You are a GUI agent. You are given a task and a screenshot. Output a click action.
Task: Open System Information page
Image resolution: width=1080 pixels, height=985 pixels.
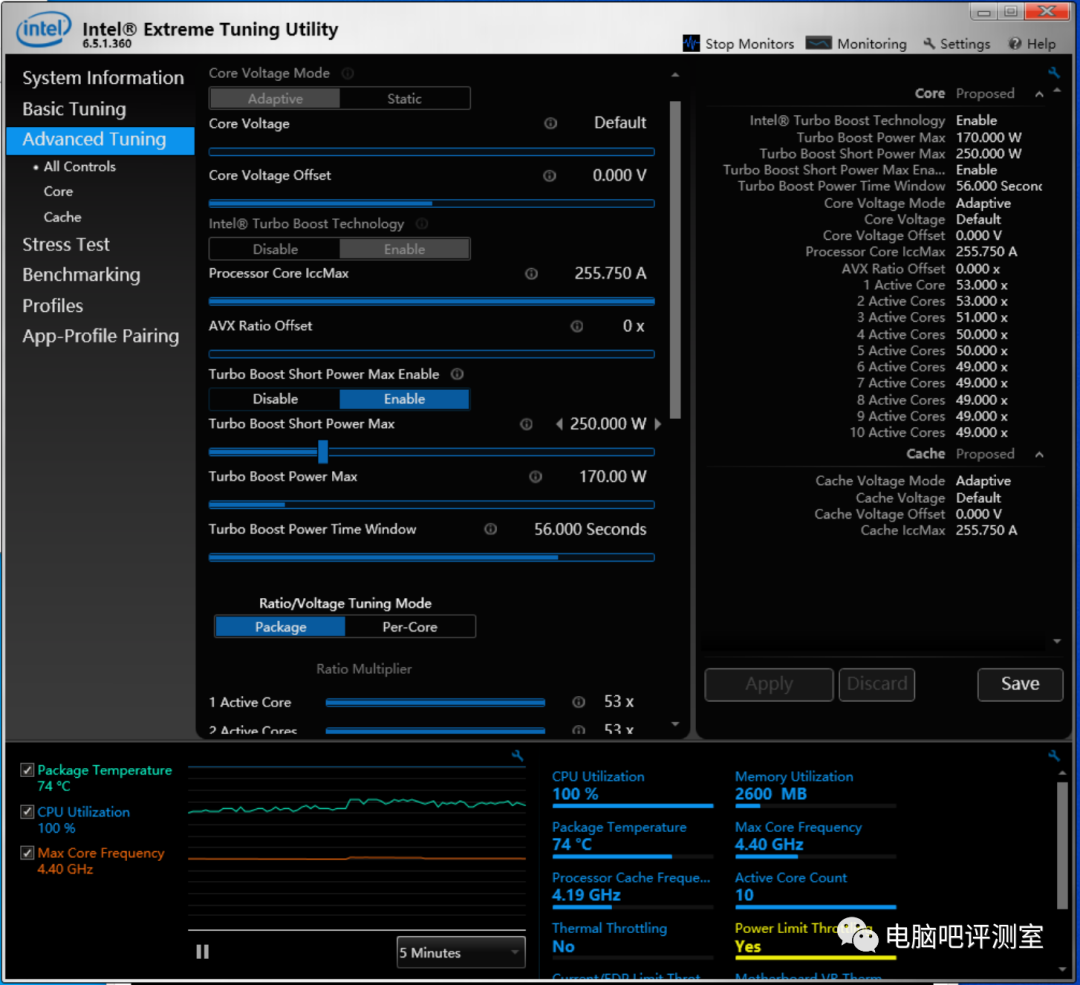click(103, 78)
